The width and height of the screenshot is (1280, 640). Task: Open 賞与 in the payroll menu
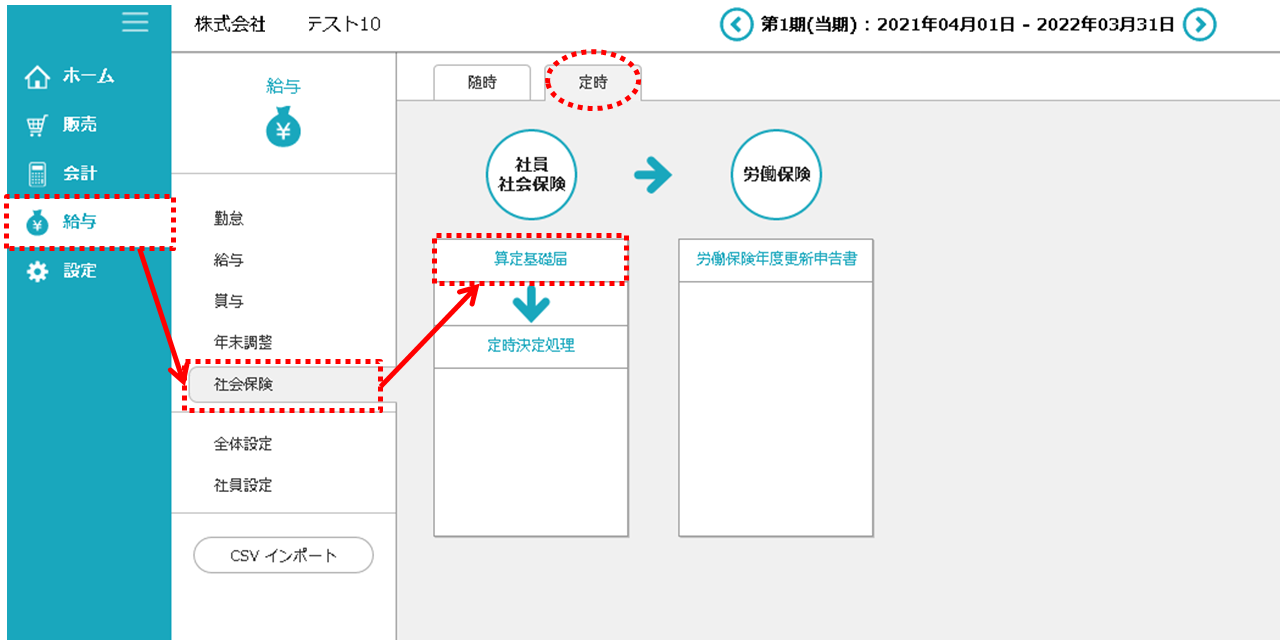229,301
